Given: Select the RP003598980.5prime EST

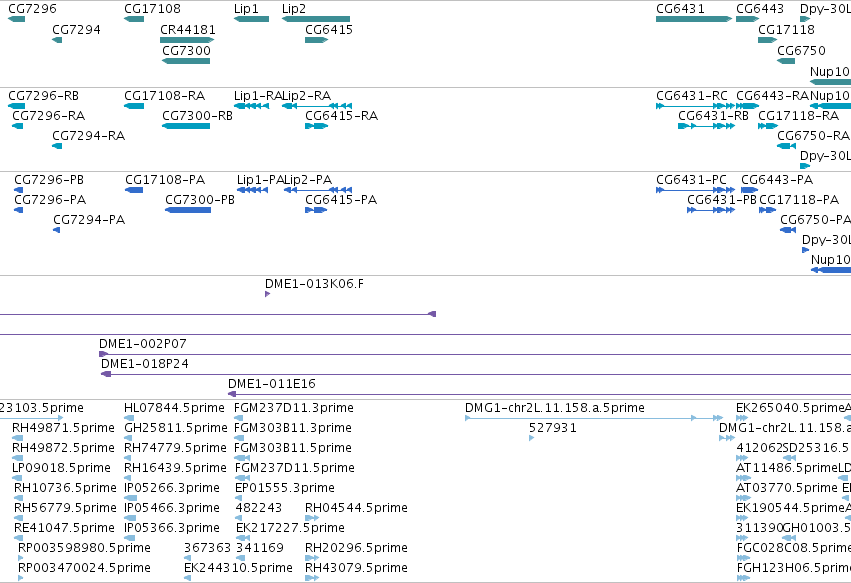Looking at the screenshot, I should [x=21, y=558].
